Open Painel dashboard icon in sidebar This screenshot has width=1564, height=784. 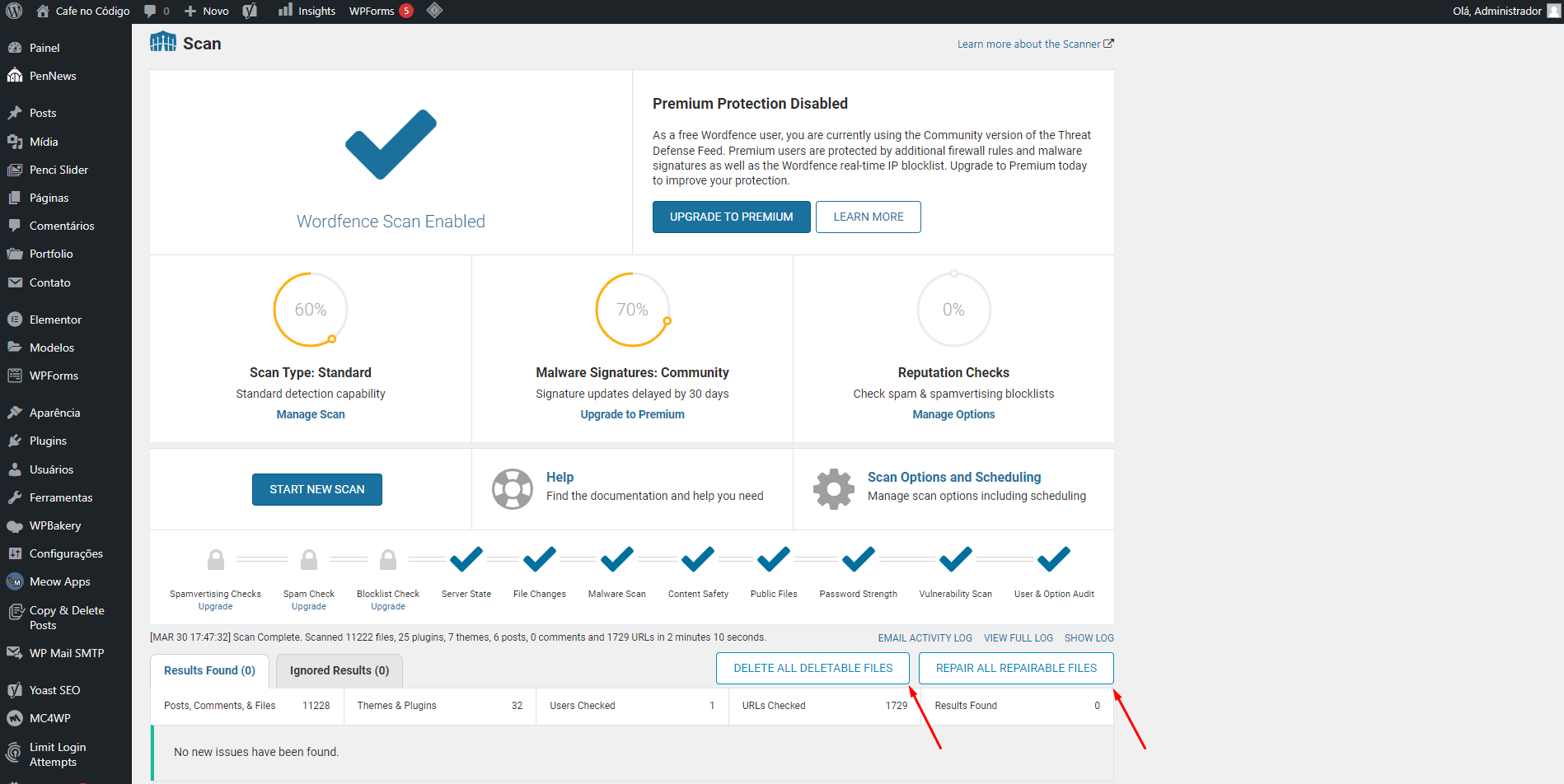tap(15, 48)
